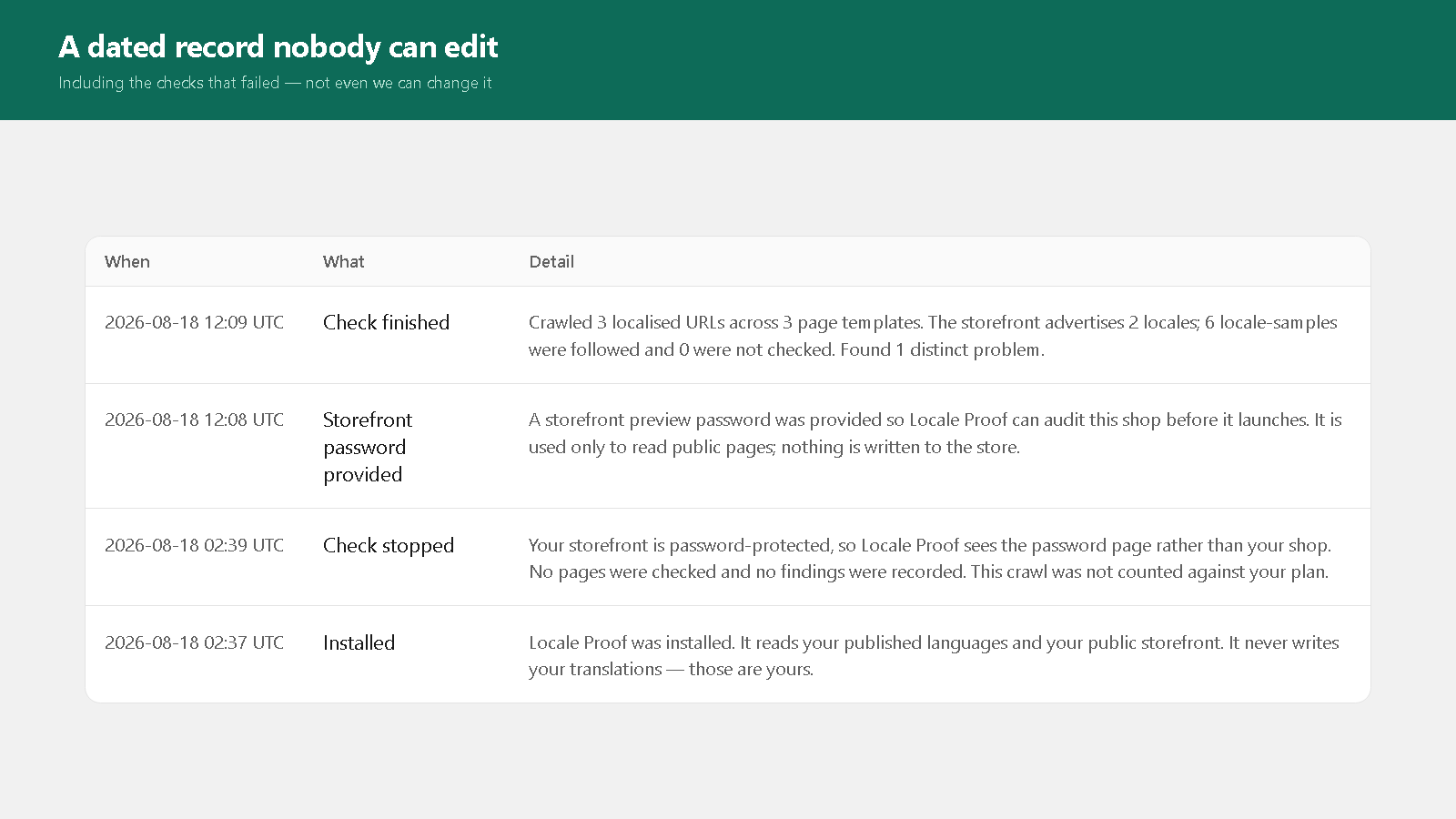Click 'Found 1 distinct problem' in first row
Screen dimensions: 1456x819
(x=942, y=349)
